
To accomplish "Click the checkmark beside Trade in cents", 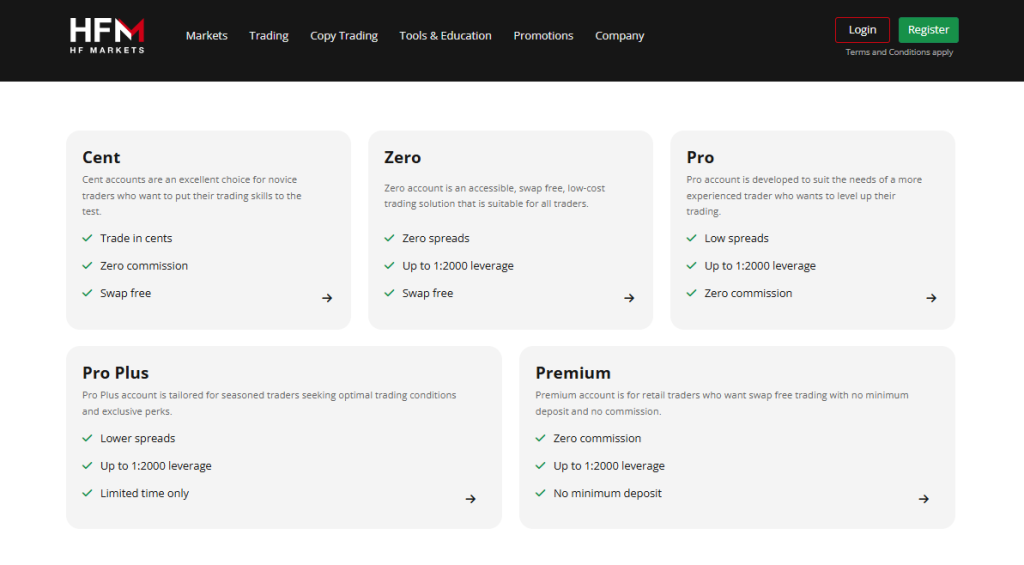I will click(x=88, y=238).
